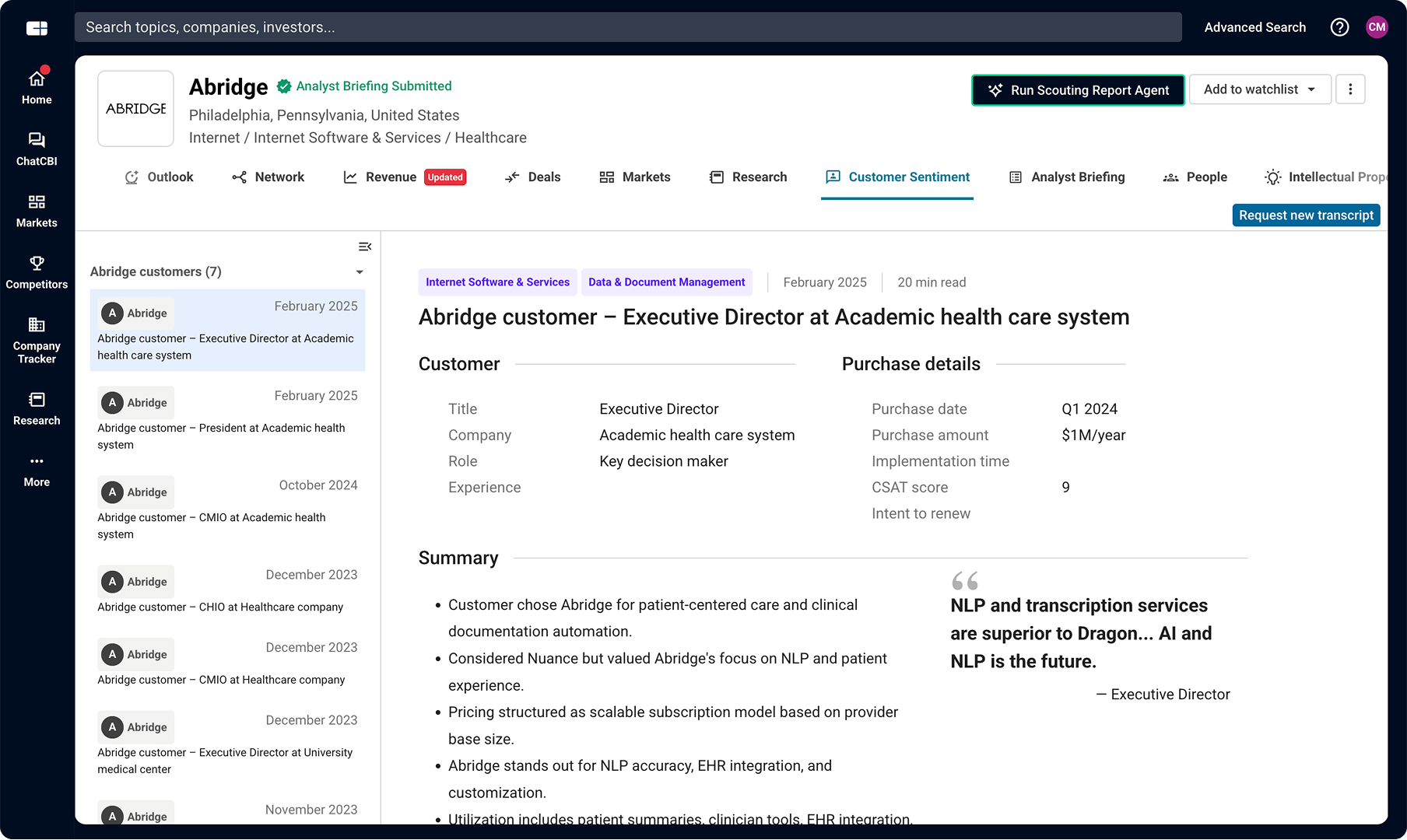
Task: Select the October 2024 CMIO transcript
Action: click(x=227, y=509)
